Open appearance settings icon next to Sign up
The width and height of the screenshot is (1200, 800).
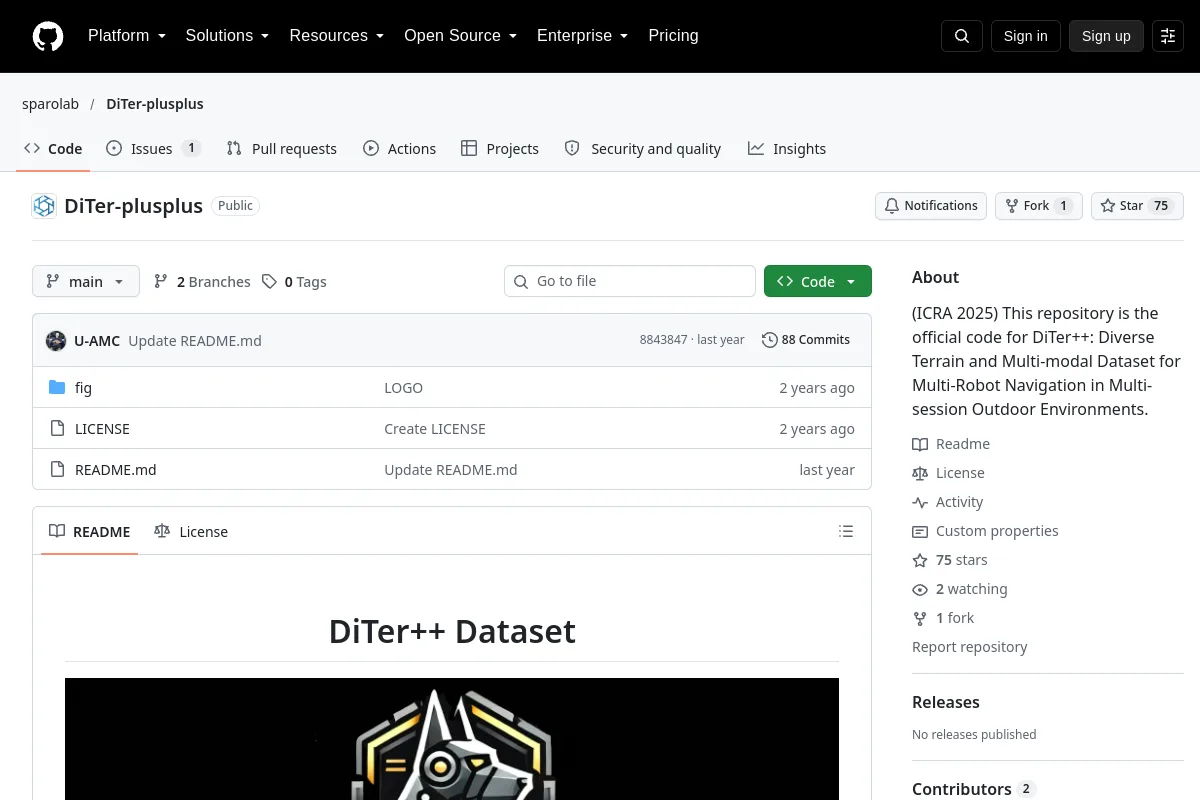click(x=1168, y=36)
